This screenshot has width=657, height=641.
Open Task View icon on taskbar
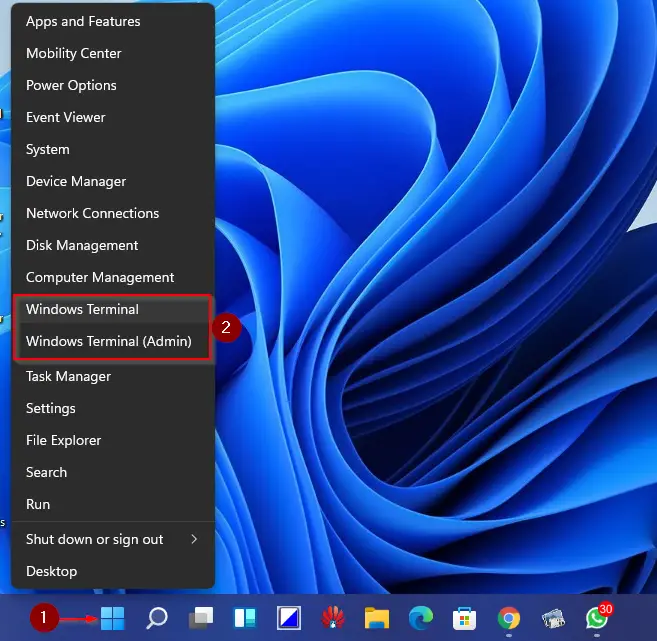[x=201, y=618]
